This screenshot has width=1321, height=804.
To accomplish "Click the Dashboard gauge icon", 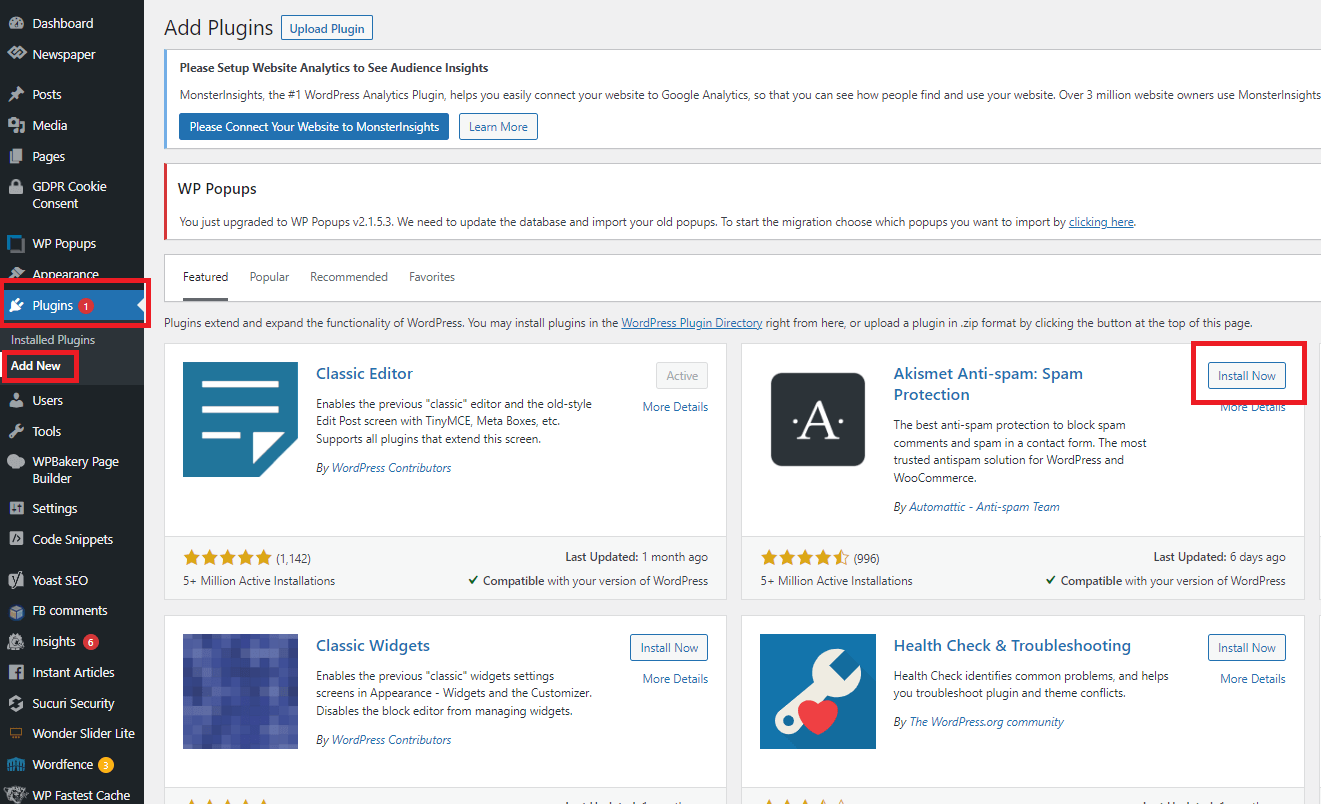I will 16,23.
